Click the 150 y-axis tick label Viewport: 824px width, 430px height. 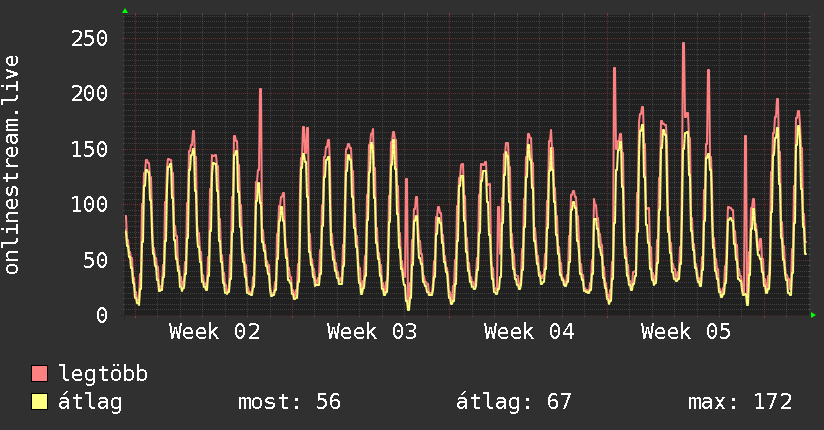pyautogui.click(x=89, y=149)
